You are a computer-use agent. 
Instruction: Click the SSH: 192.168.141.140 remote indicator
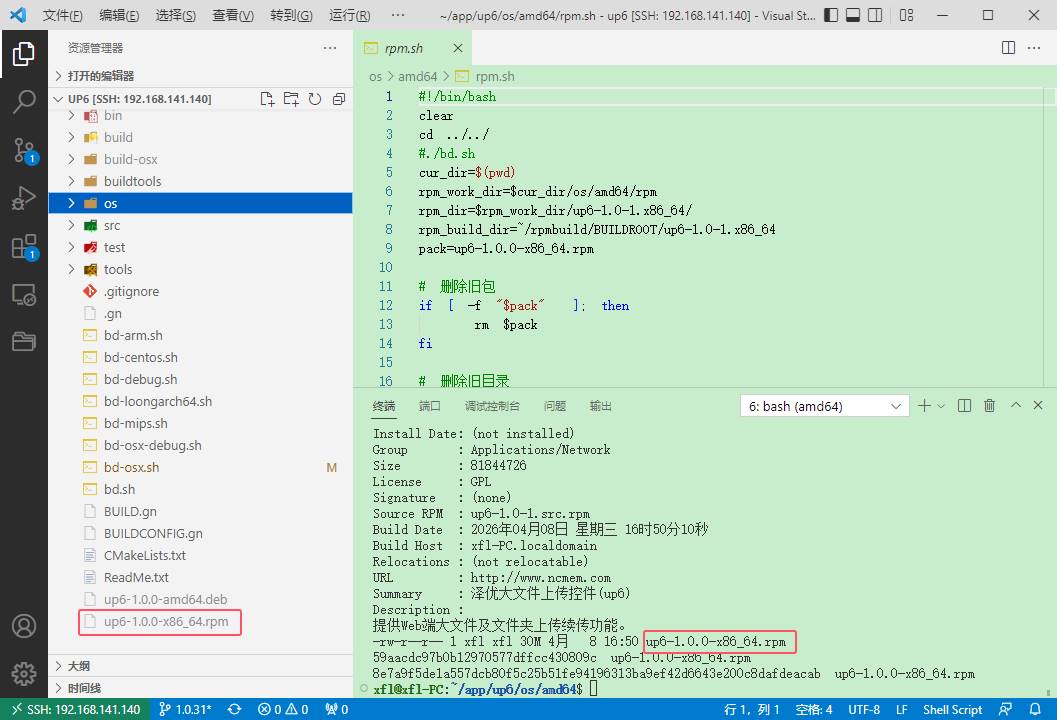(x=75, y=709)
